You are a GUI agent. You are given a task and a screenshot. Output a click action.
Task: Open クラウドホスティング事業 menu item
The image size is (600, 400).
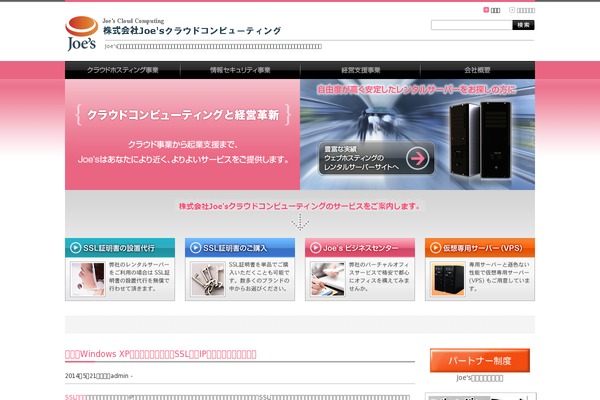click(x=122, y=70)
